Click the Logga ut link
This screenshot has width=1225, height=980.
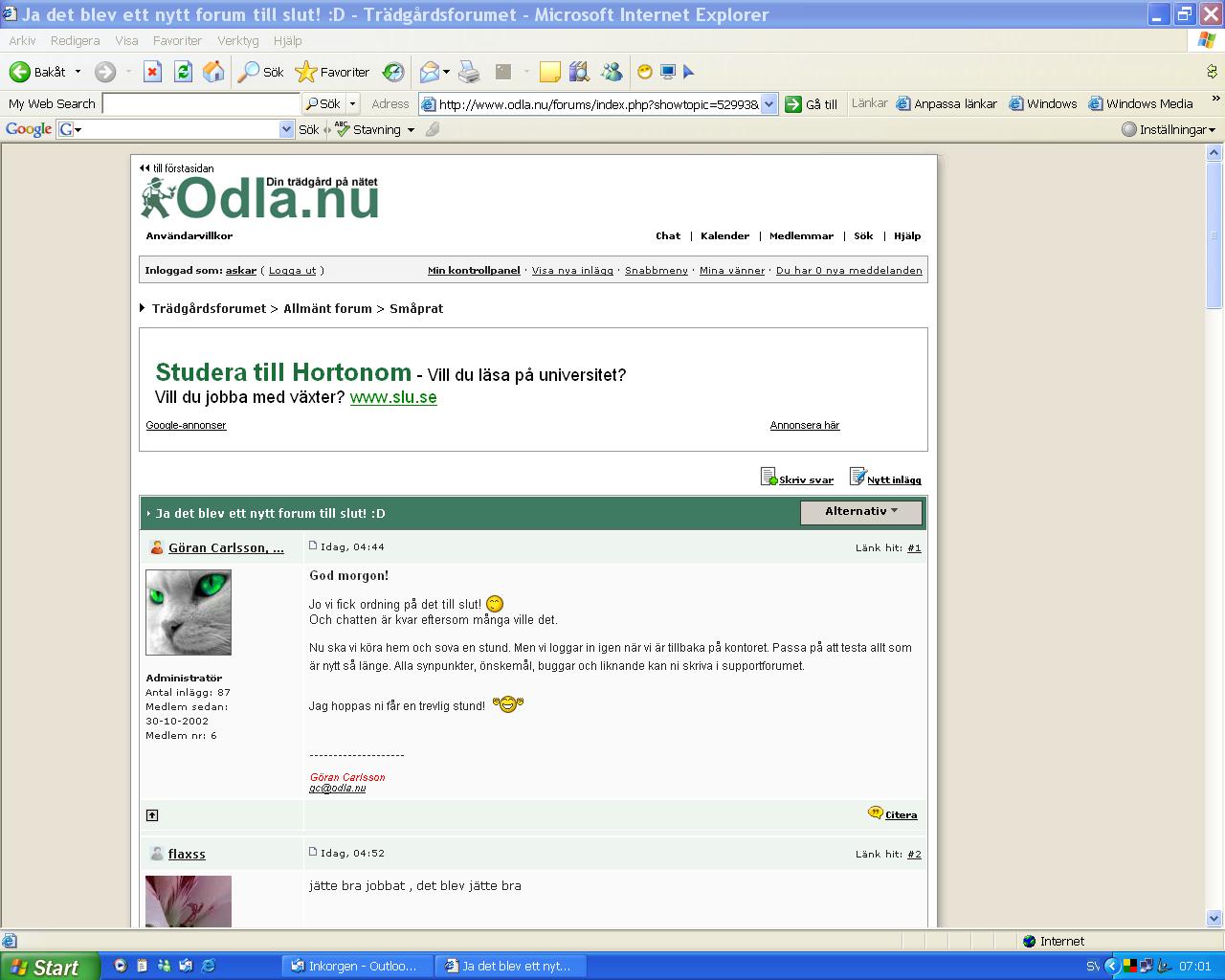[292, 271]
